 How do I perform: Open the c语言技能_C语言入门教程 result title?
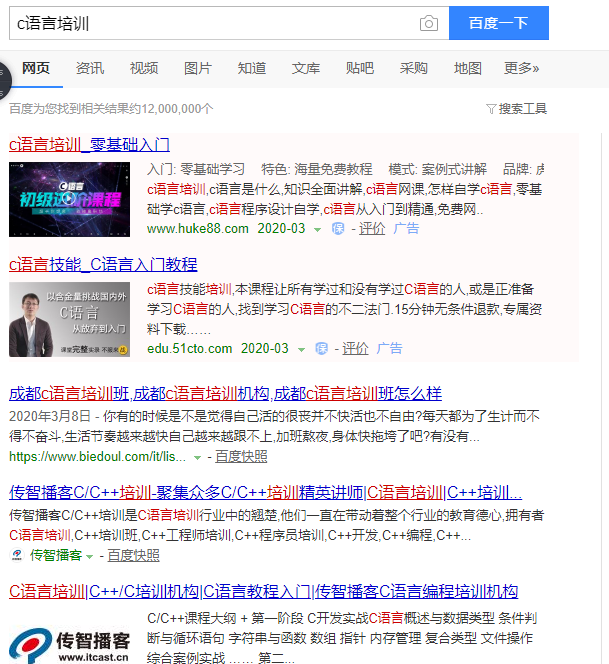pos(103,265)
